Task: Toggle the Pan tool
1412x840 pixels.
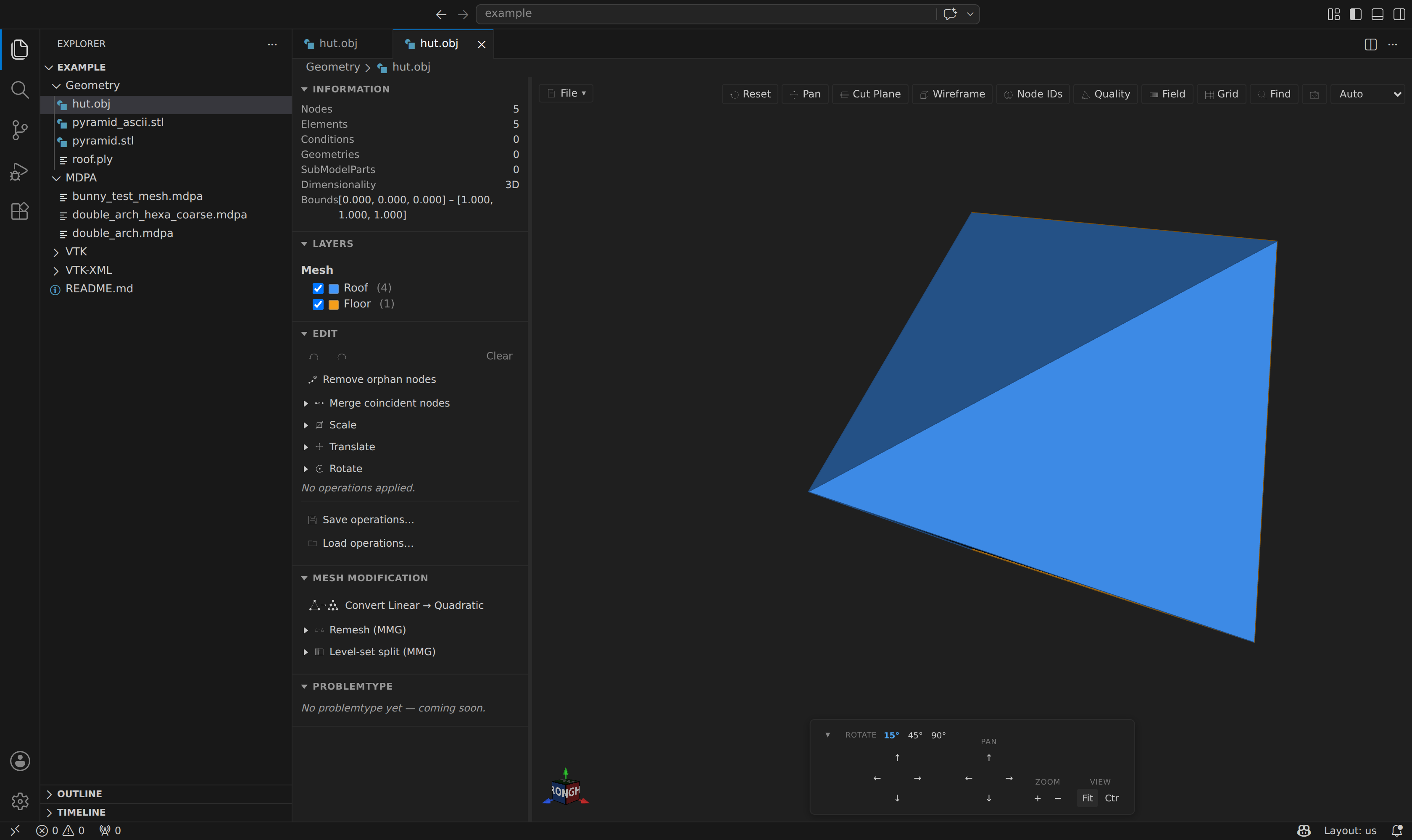Action: point(805,94)
